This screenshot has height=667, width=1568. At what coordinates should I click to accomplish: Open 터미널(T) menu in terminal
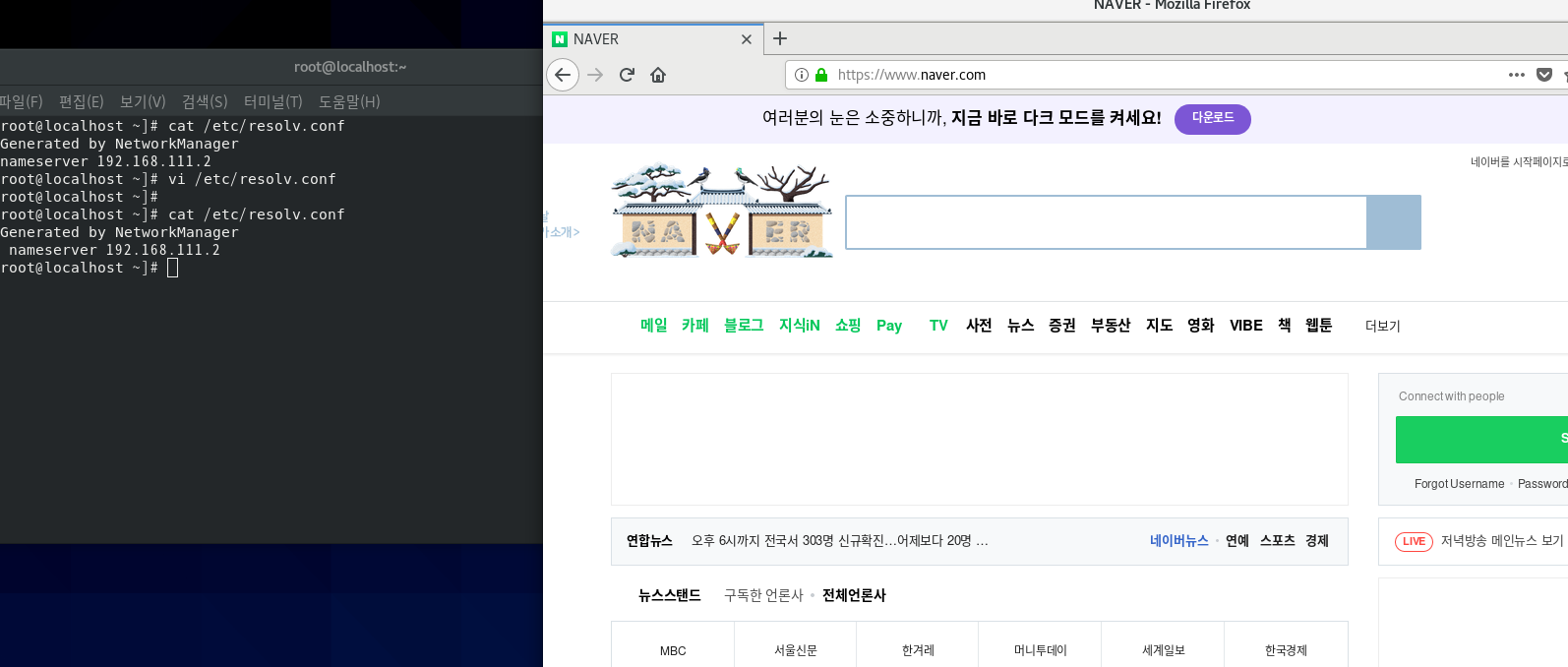[272, 101]
